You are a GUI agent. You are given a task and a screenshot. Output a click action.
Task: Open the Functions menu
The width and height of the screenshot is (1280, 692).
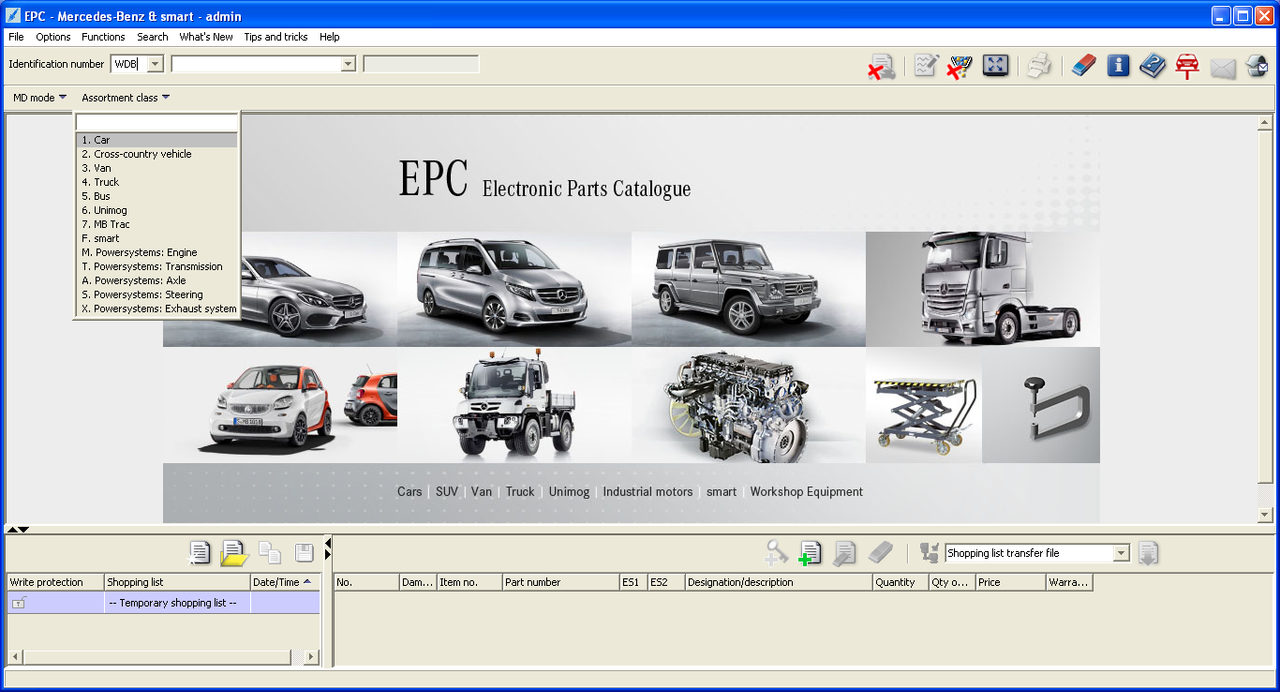coord(103,37)
